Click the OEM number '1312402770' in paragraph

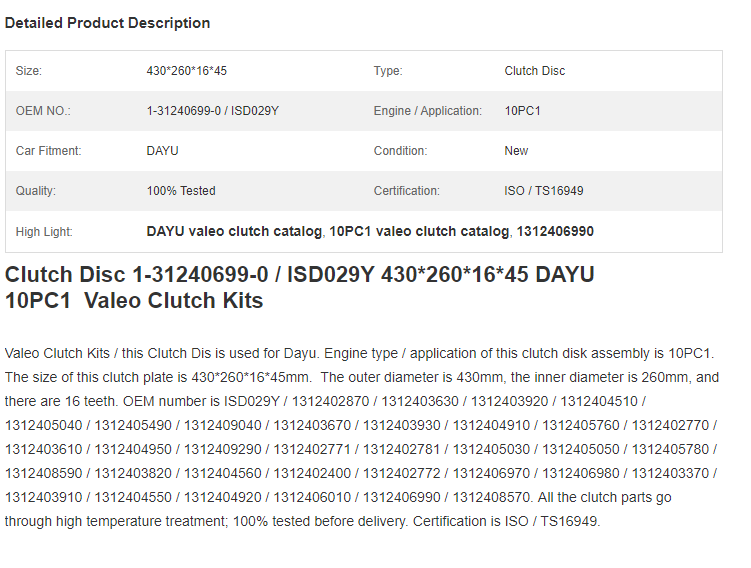[x=670, y=425]
